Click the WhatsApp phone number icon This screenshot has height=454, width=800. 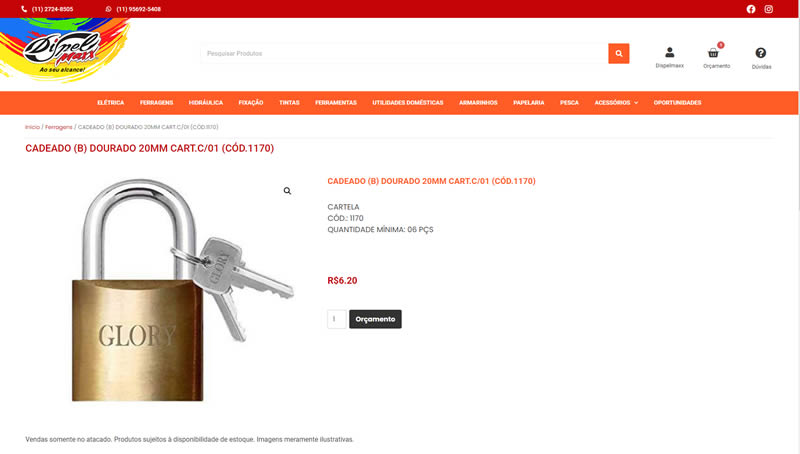click(x=108, y=9)
